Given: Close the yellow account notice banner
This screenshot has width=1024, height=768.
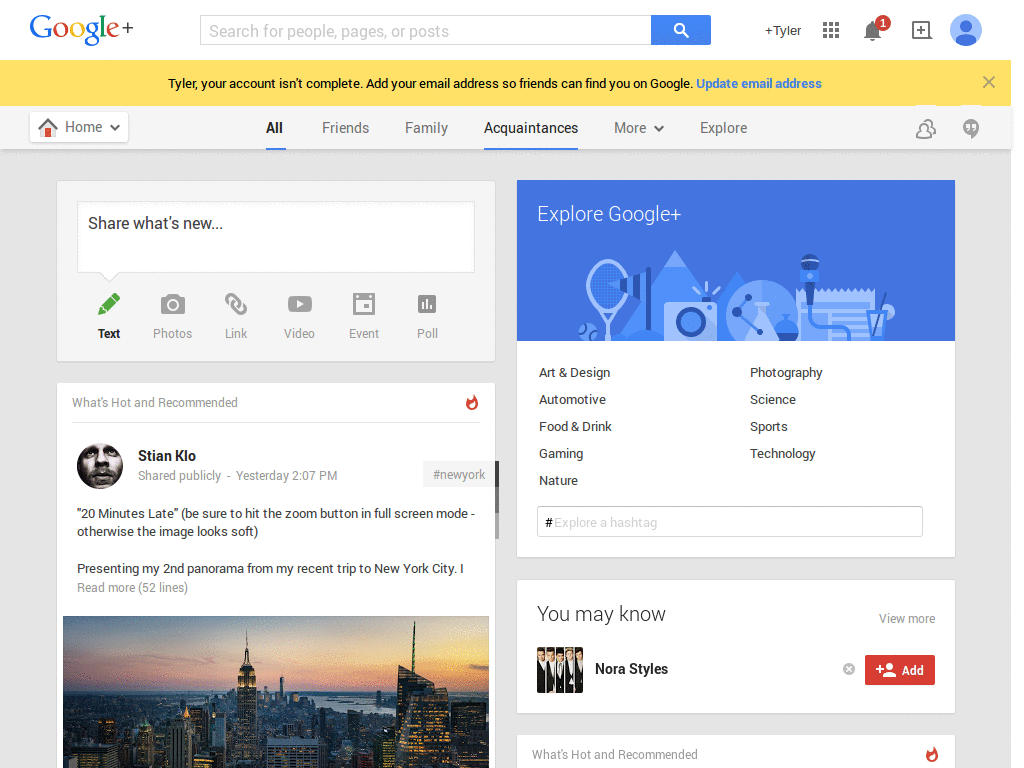Looking at the screenshot, I should coord(988,83).
